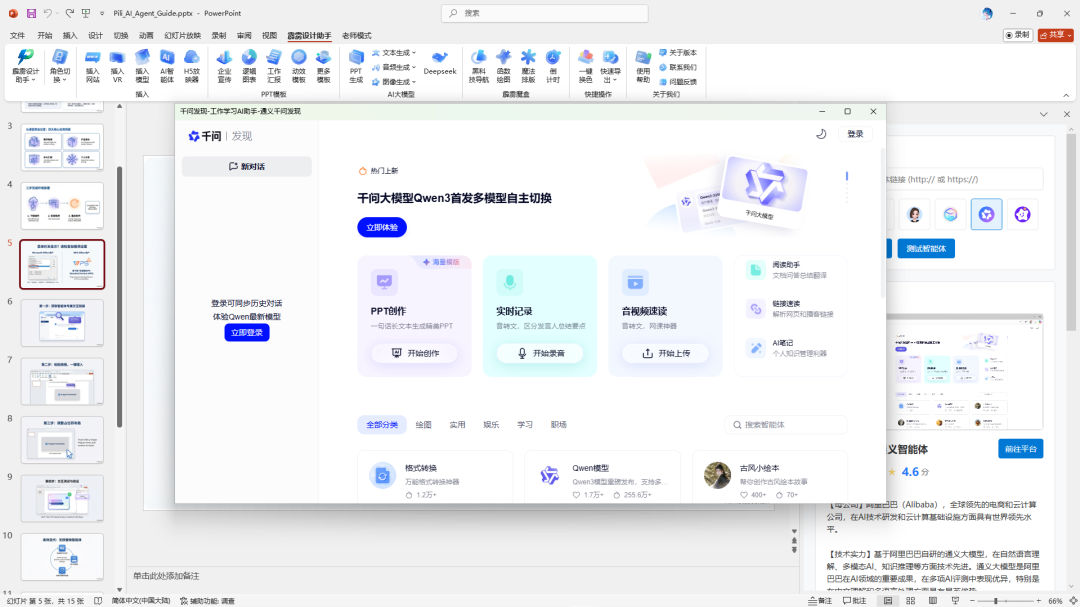
Task: Click the 前往平台 button
Action: point(1020,449)
